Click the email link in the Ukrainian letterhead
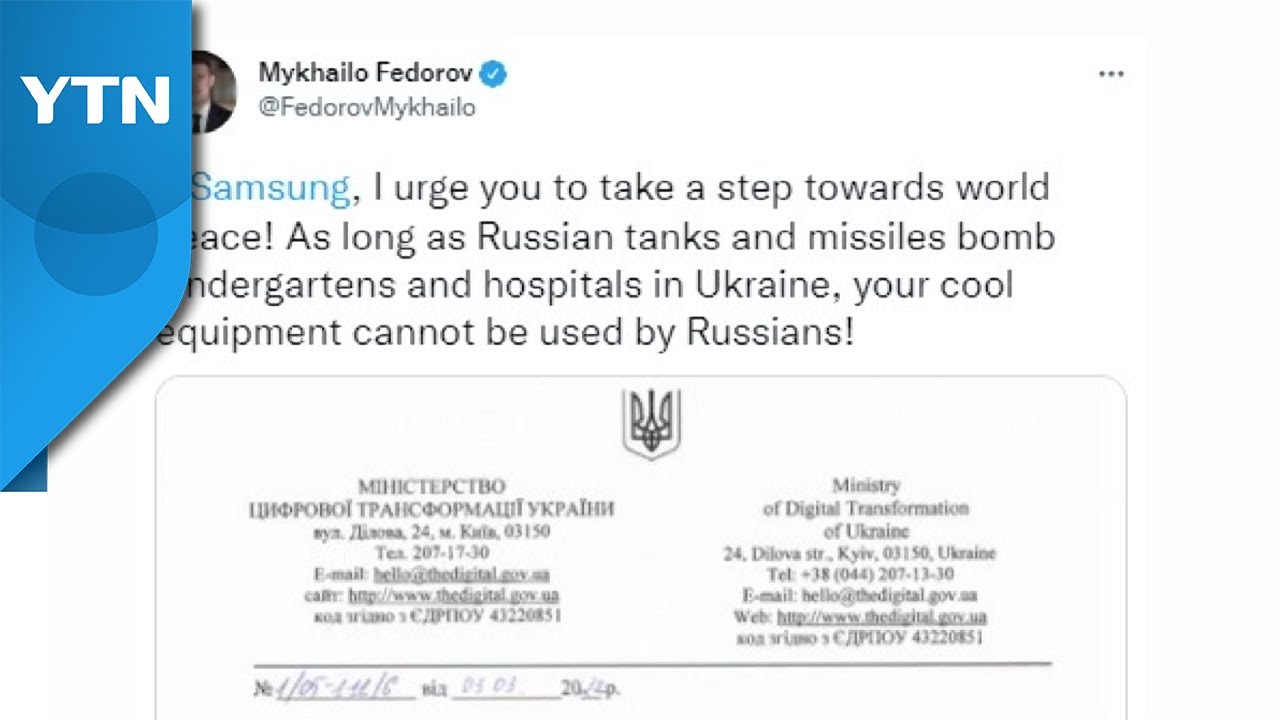The width and height of the screenshot is (1280, 720). pos(461,575)
